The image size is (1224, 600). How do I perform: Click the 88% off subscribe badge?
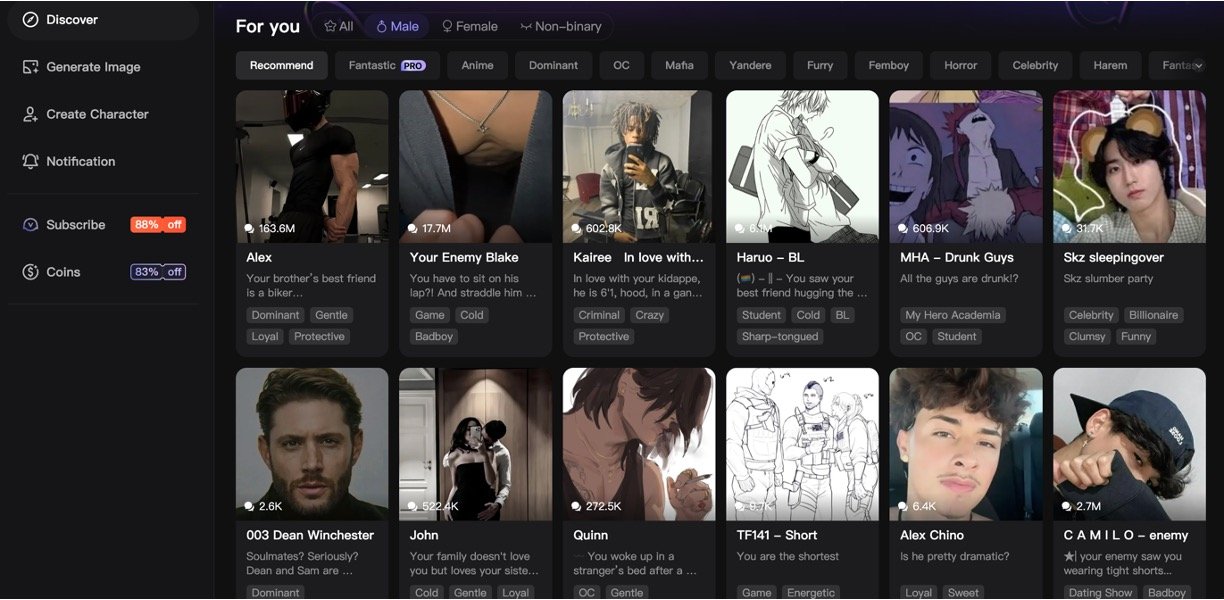tap(158, 225)
